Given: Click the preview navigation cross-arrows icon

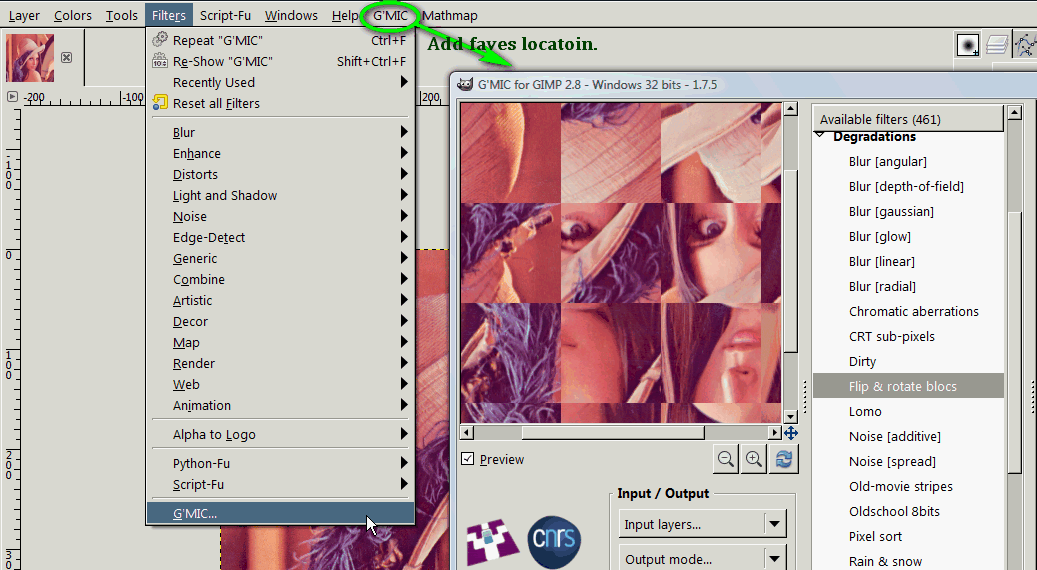Looking at the screenshot, I should (x=791, y=433).
